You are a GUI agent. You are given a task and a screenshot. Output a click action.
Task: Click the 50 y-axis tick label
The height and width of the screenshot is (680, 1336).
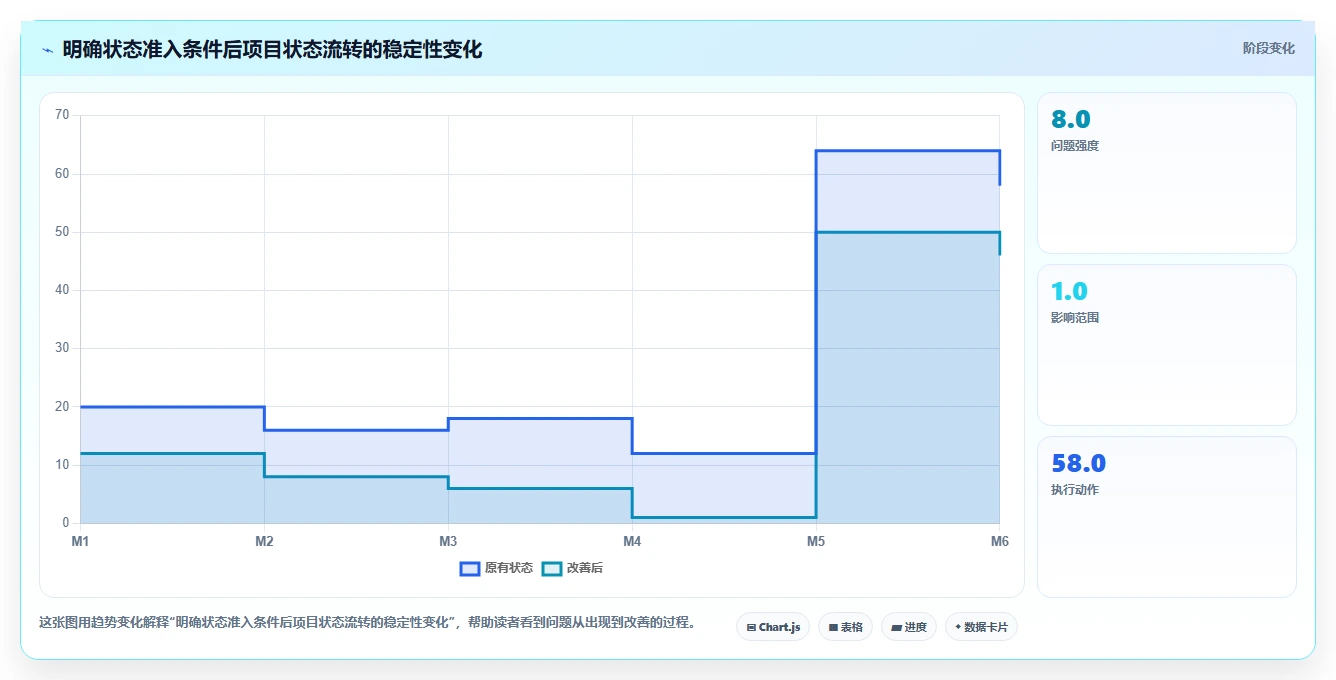pos(62,232)
